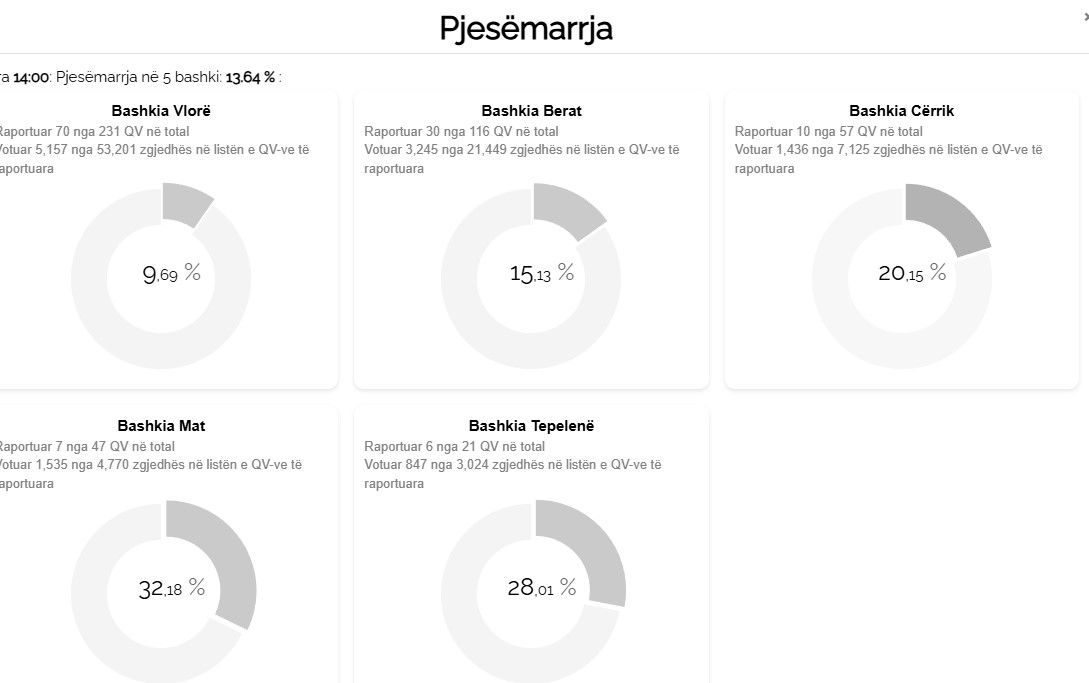Click the 9,69 % value in Vlorë chart
This screenshot has width=1089, height=683.
point(171,273)
